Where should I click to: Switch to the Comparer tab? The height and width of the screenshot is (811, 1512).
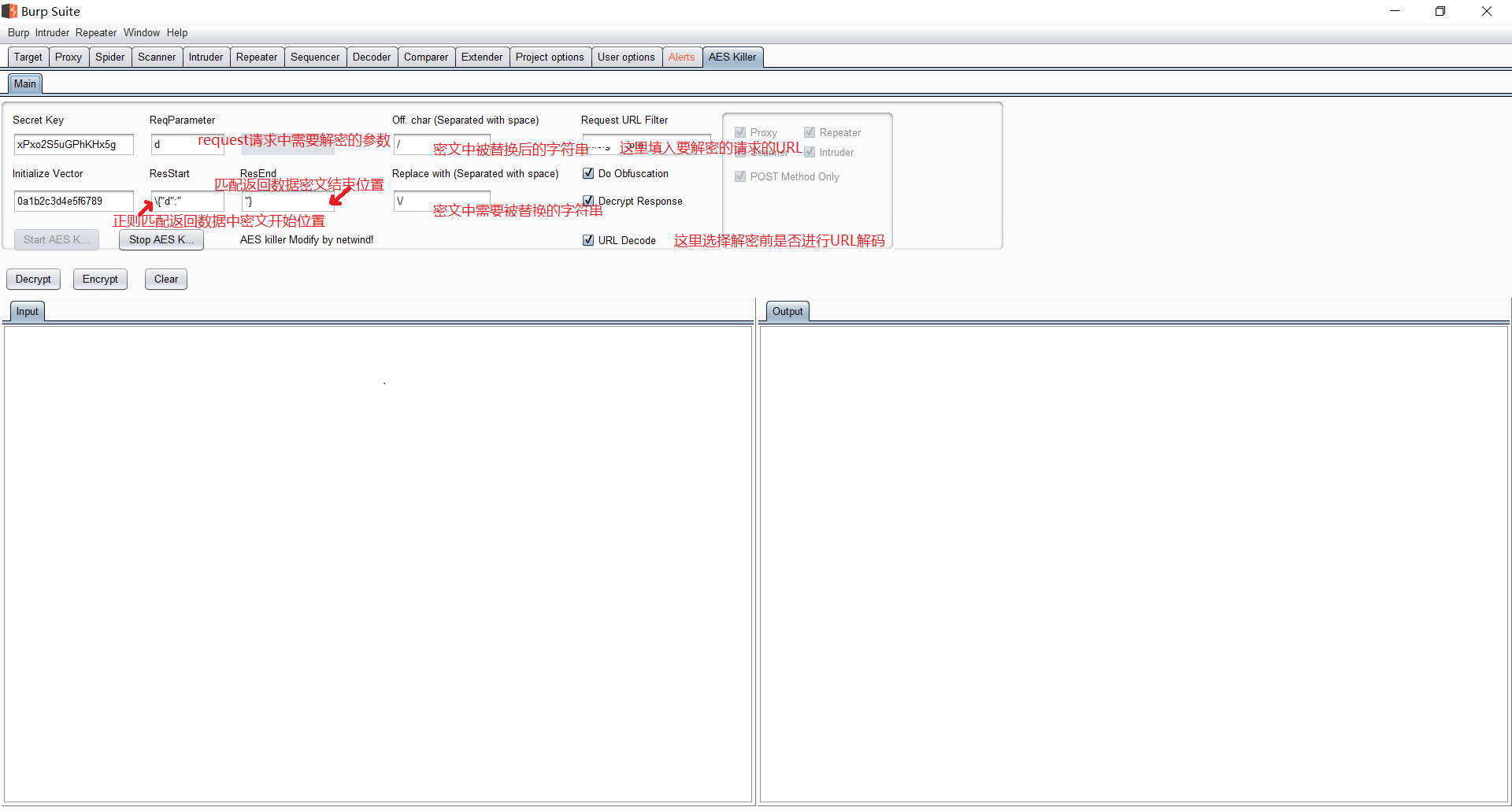(x=426, y=57)
